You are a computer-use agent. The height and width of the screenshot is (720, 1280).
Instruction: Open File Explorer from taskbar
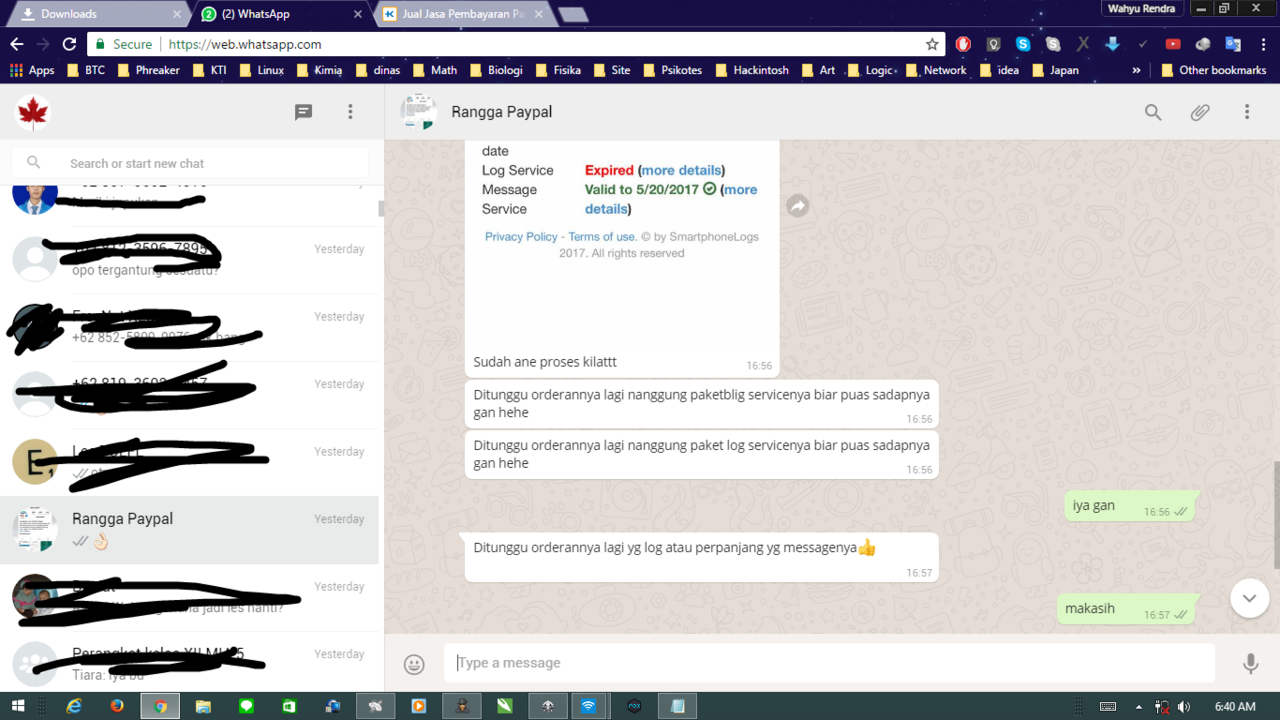coord(203,706)
